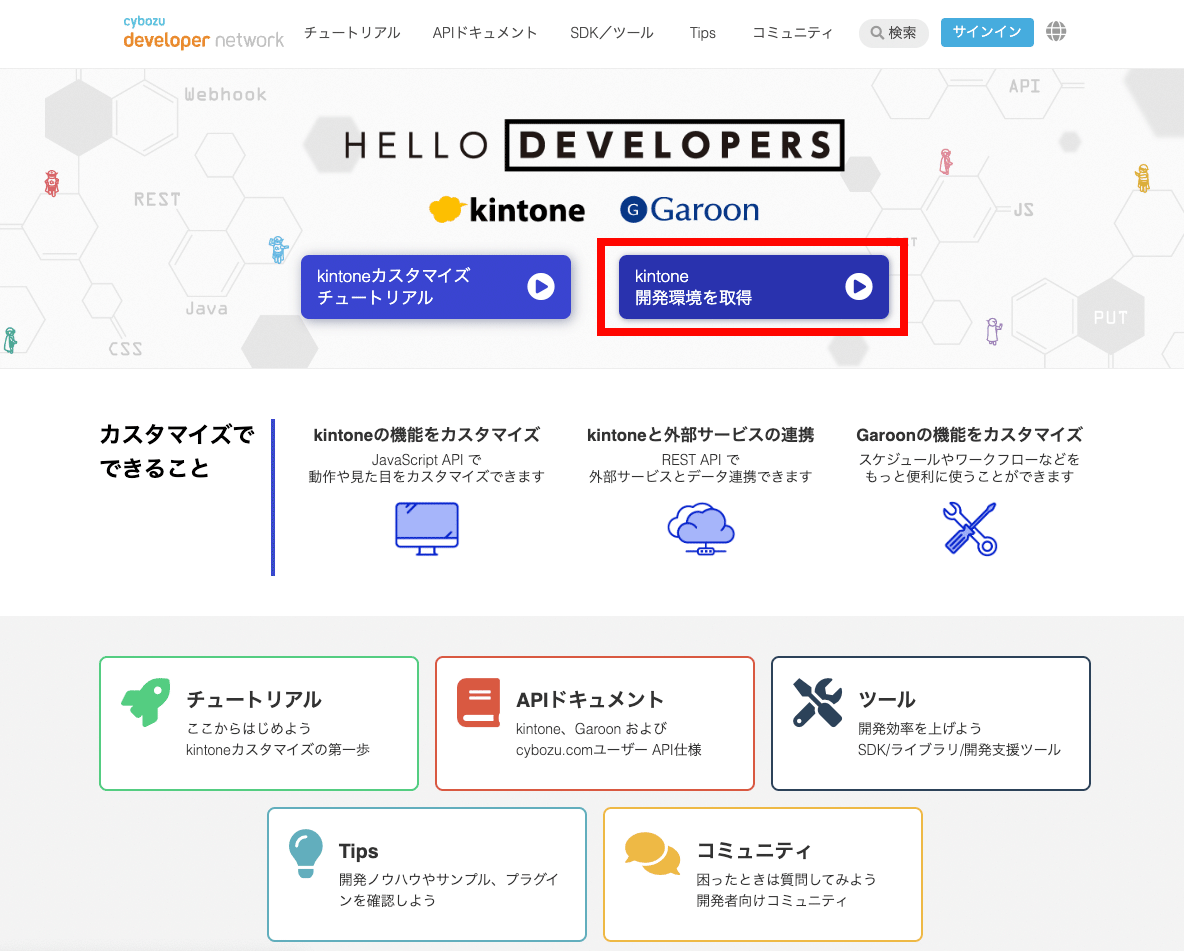Viewport: 1184px width, 951px height.
Task: Click play arrow on kintoneカスタマイズ チュートリアル button
Action: tap(541, 287)
